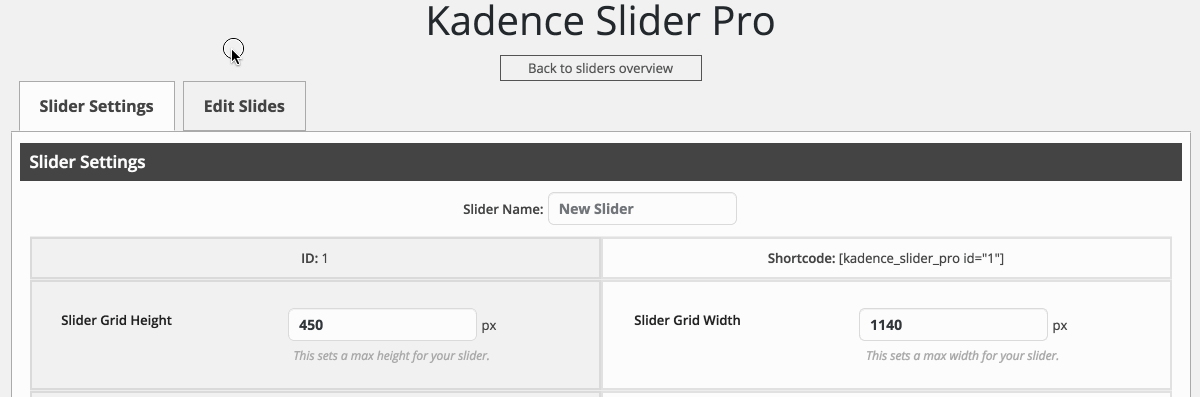Click the bold Shortcode label
1200x397 pixels.
[x=801, y=258]
